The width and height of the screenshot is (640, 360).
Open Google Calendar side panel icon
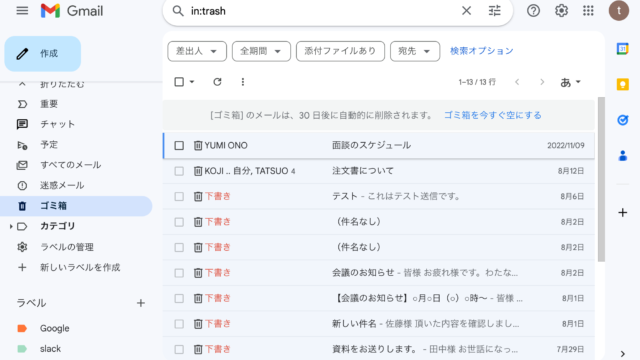pyautogui.click(x=622, y=49)
